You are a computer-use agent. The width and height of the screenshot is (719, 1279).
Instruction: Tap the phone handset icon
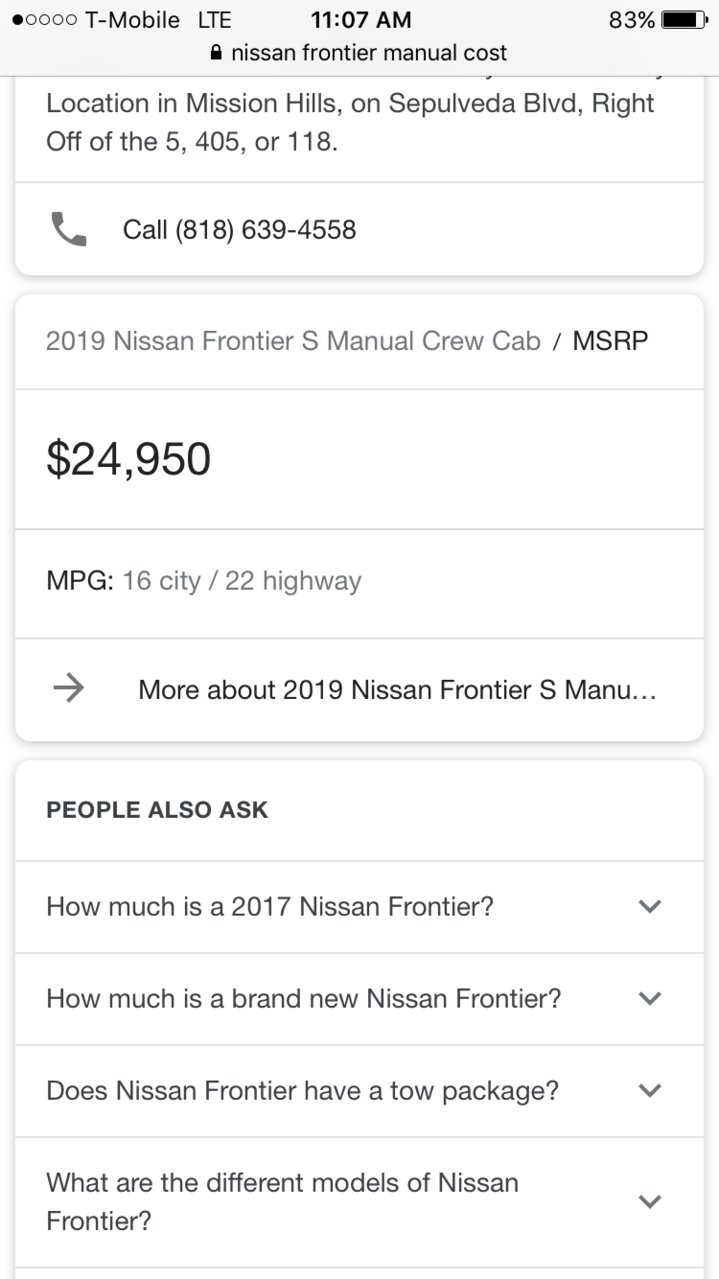pyautogui.click(x=68, y=230)
